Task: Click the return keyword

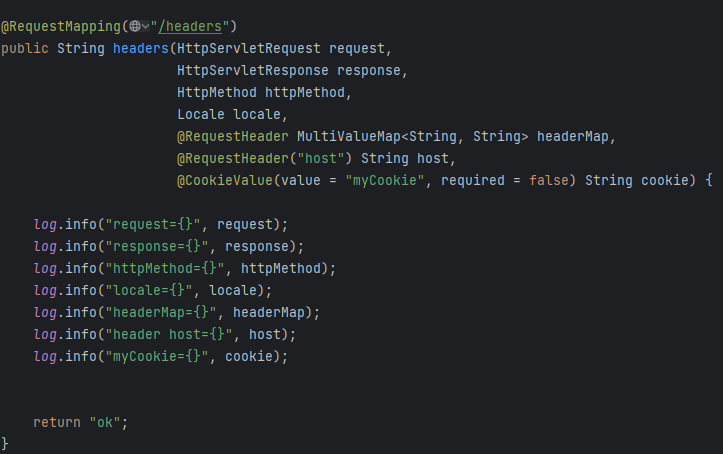Action: click(x=57, y=423)
